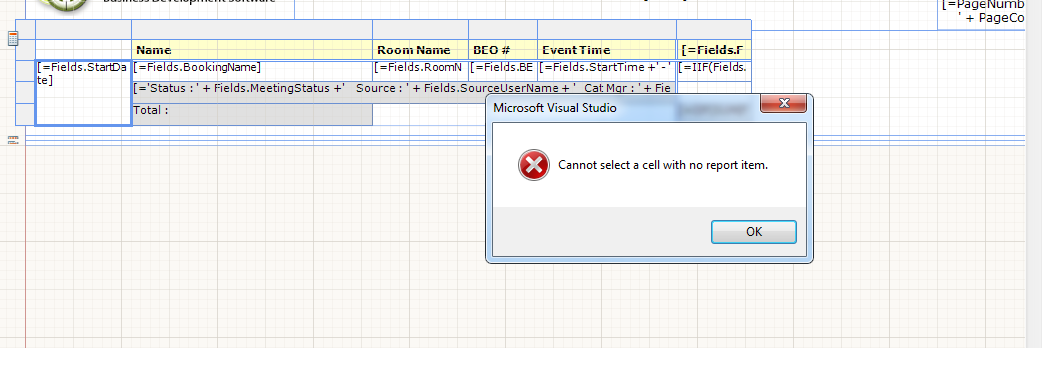
Task: Click the section handle icon below table
Action: click(x=13, y=140)
